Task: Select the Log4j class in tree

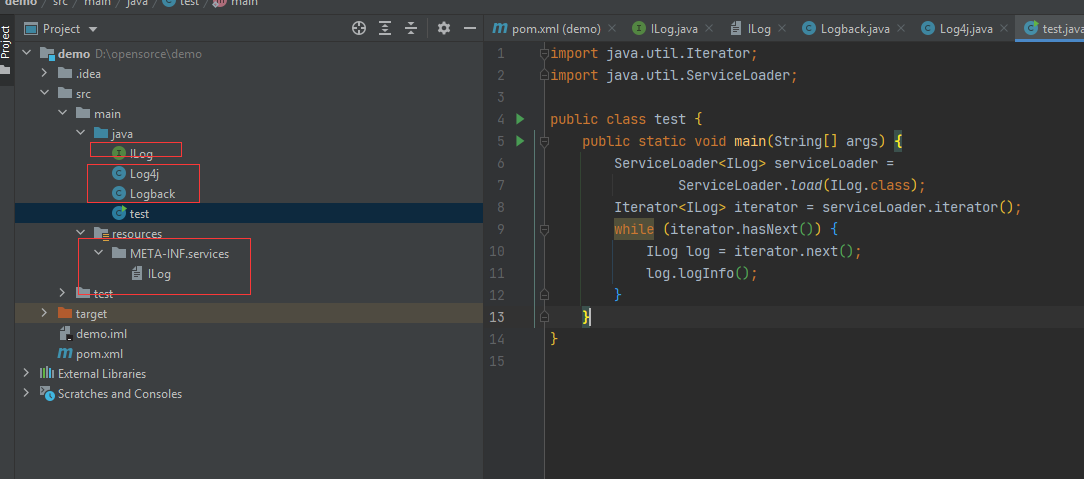Action: [x=144, y=173]
